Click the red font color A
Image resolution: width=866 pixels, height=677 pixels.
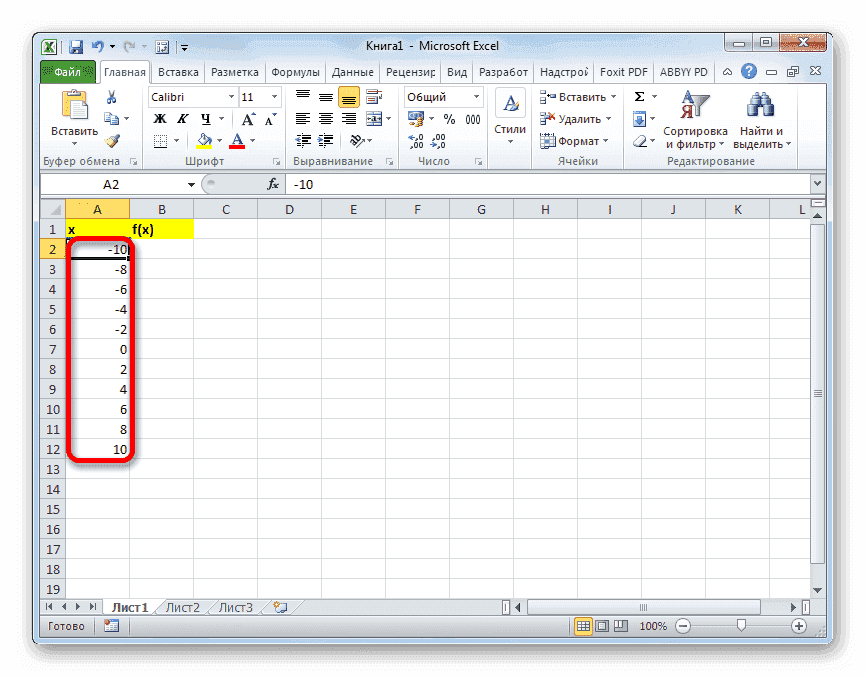click(237, 141)
